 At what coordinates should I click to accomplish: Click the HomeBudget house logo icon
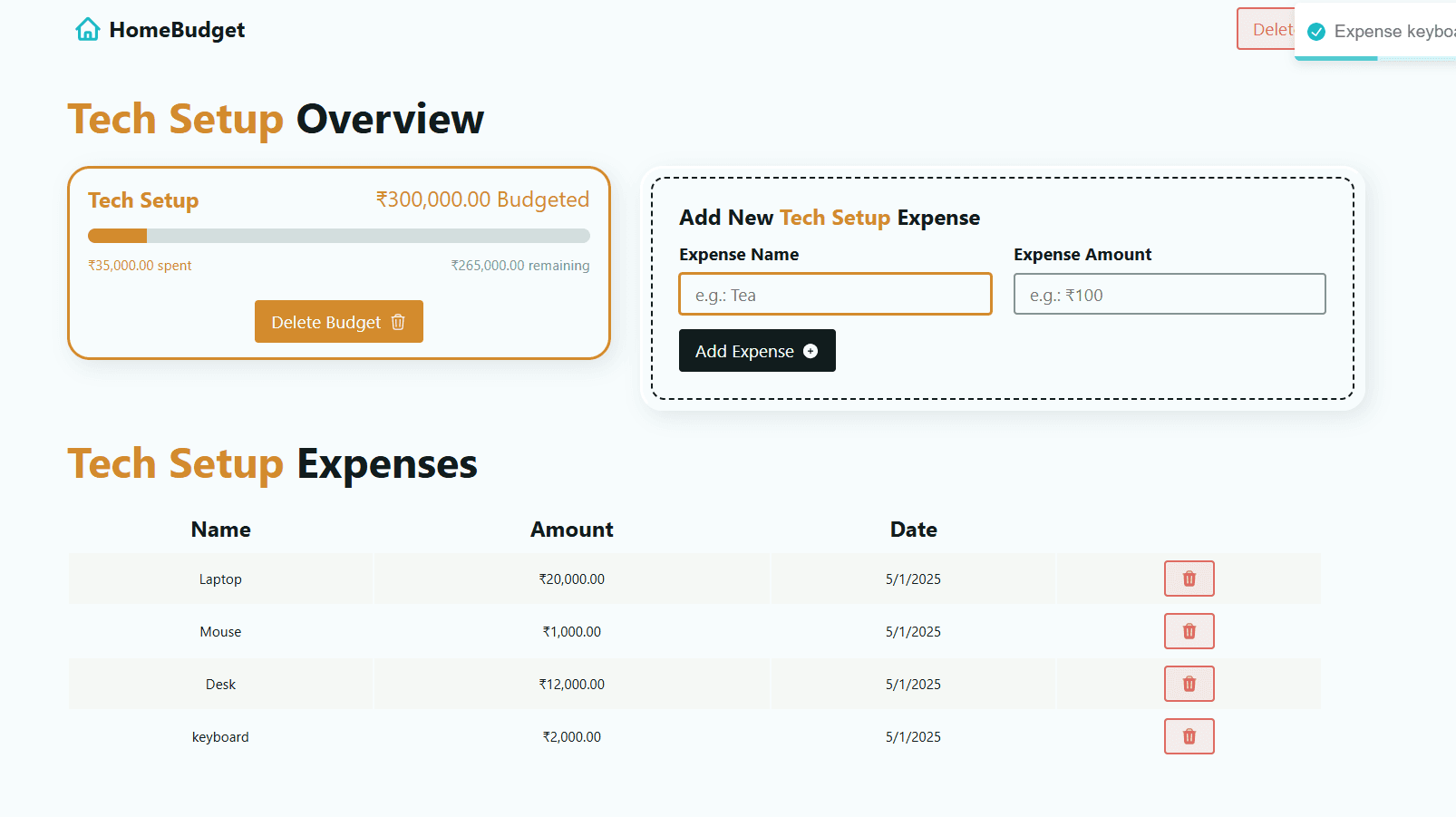pyautogui.click(x=88, y=30)
